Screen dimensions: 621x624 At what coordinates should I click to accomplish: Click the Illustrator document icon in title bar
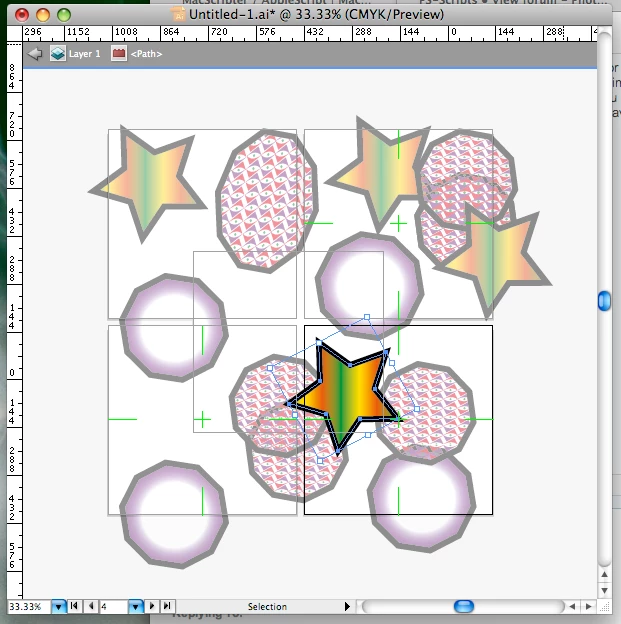pos(178,14)
